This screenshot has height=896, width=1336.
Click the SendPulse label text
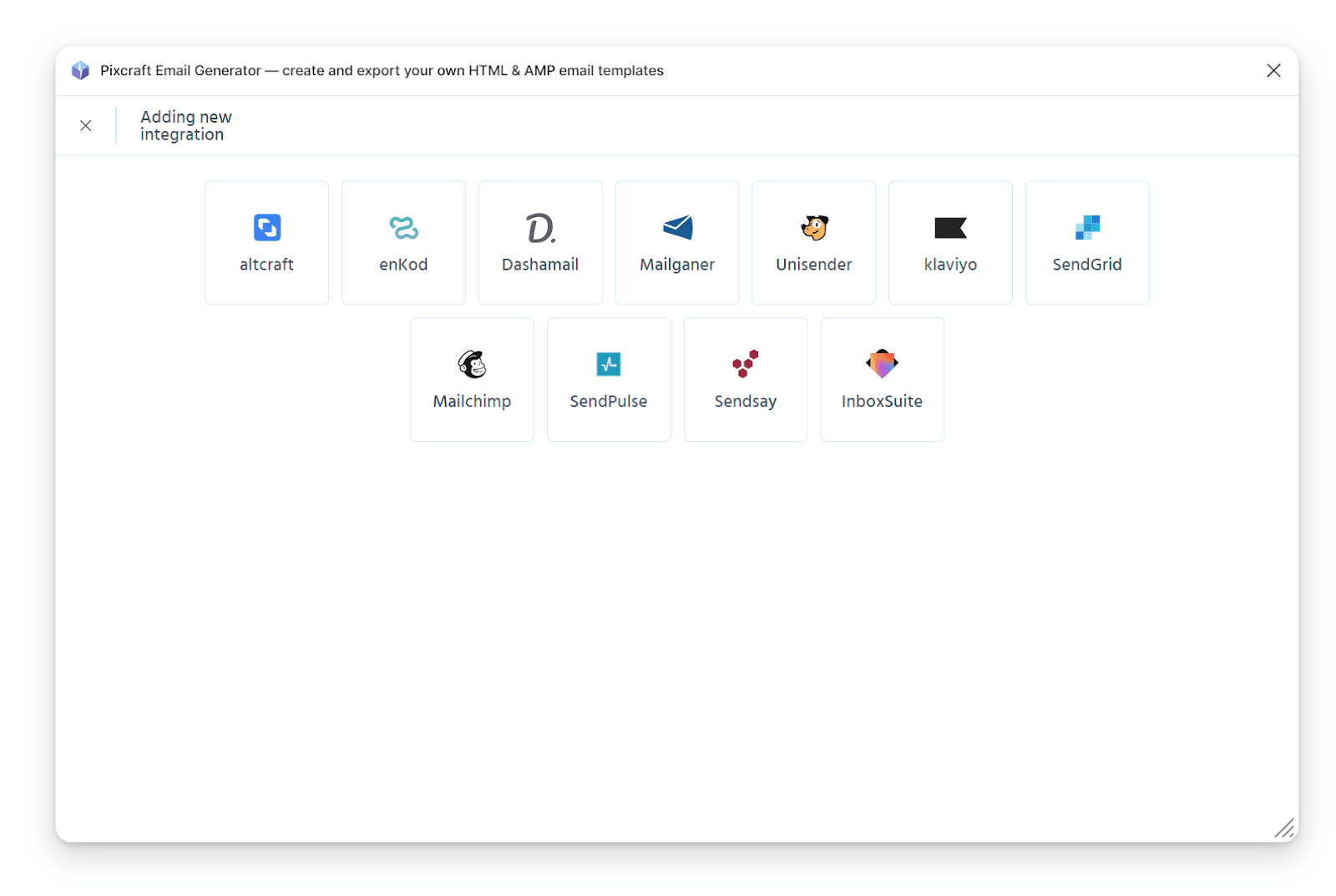[x=609, y=402]
